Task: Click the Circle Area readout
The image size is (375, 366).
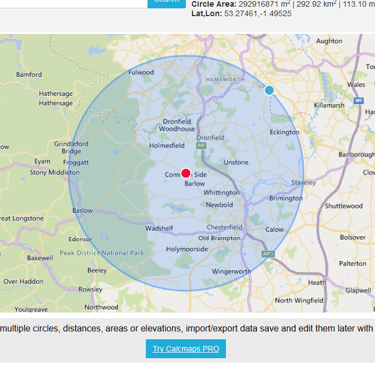Action: click(283, 4)
